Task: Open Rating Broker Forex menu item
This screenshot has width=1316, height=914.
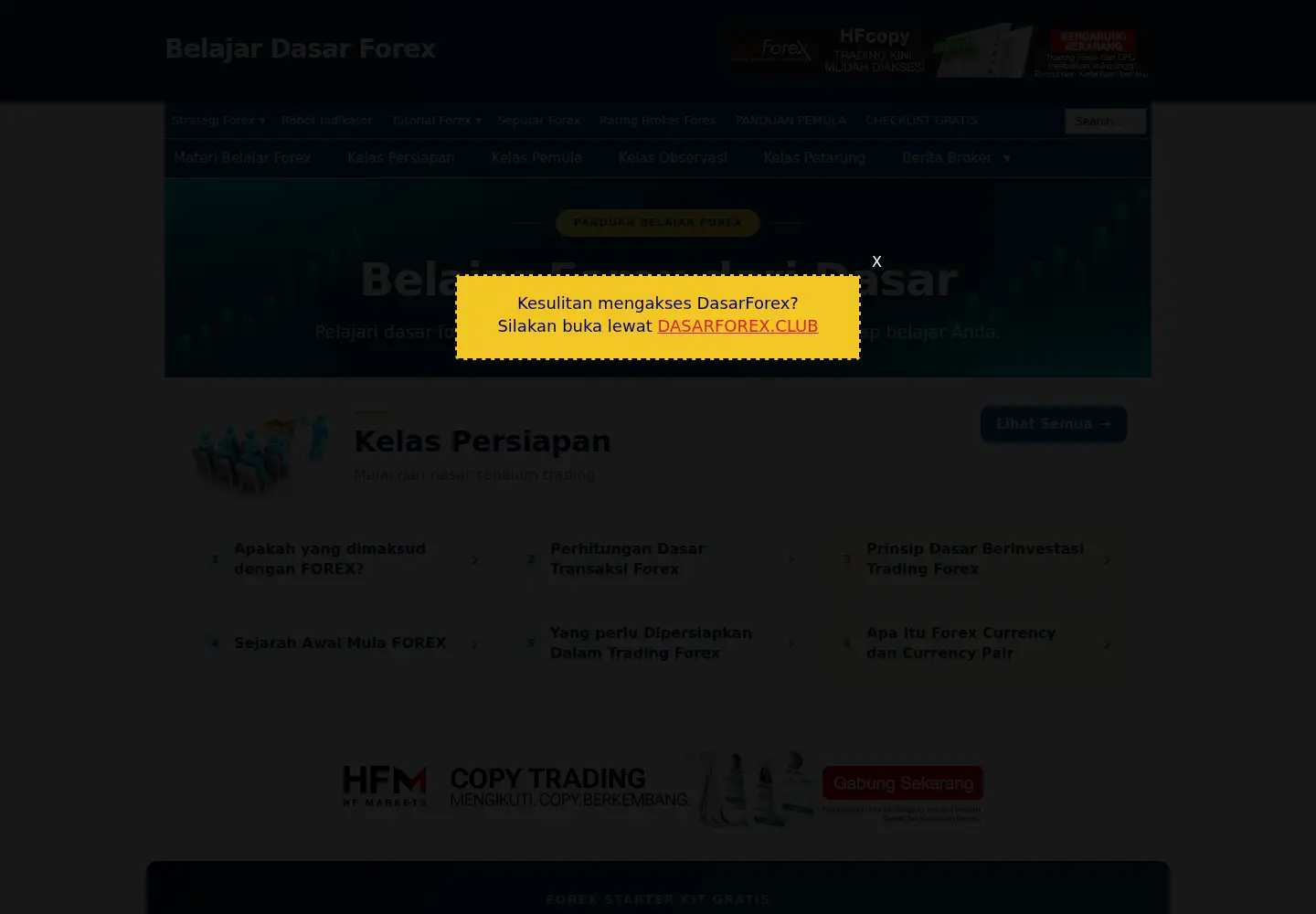Action: pyautogui.click(x=658, y=121)
